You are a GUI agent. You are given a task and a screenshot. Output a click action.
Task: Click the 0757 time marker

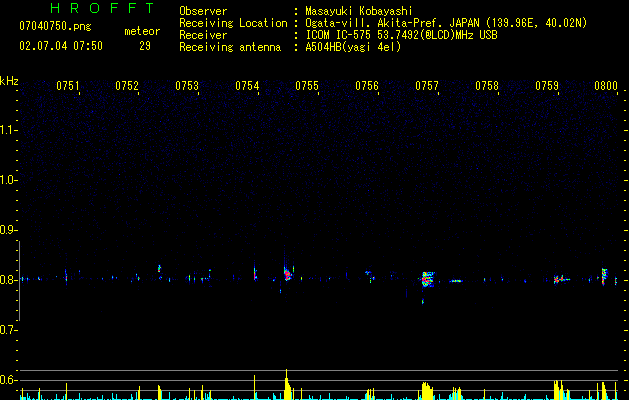427,86
